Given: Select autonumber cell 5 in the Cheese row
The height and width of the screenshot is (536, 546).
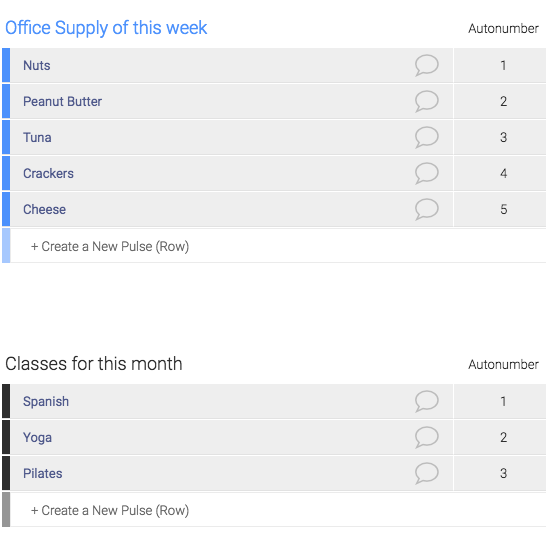Looking at the screenshot, I should point(500,209).
